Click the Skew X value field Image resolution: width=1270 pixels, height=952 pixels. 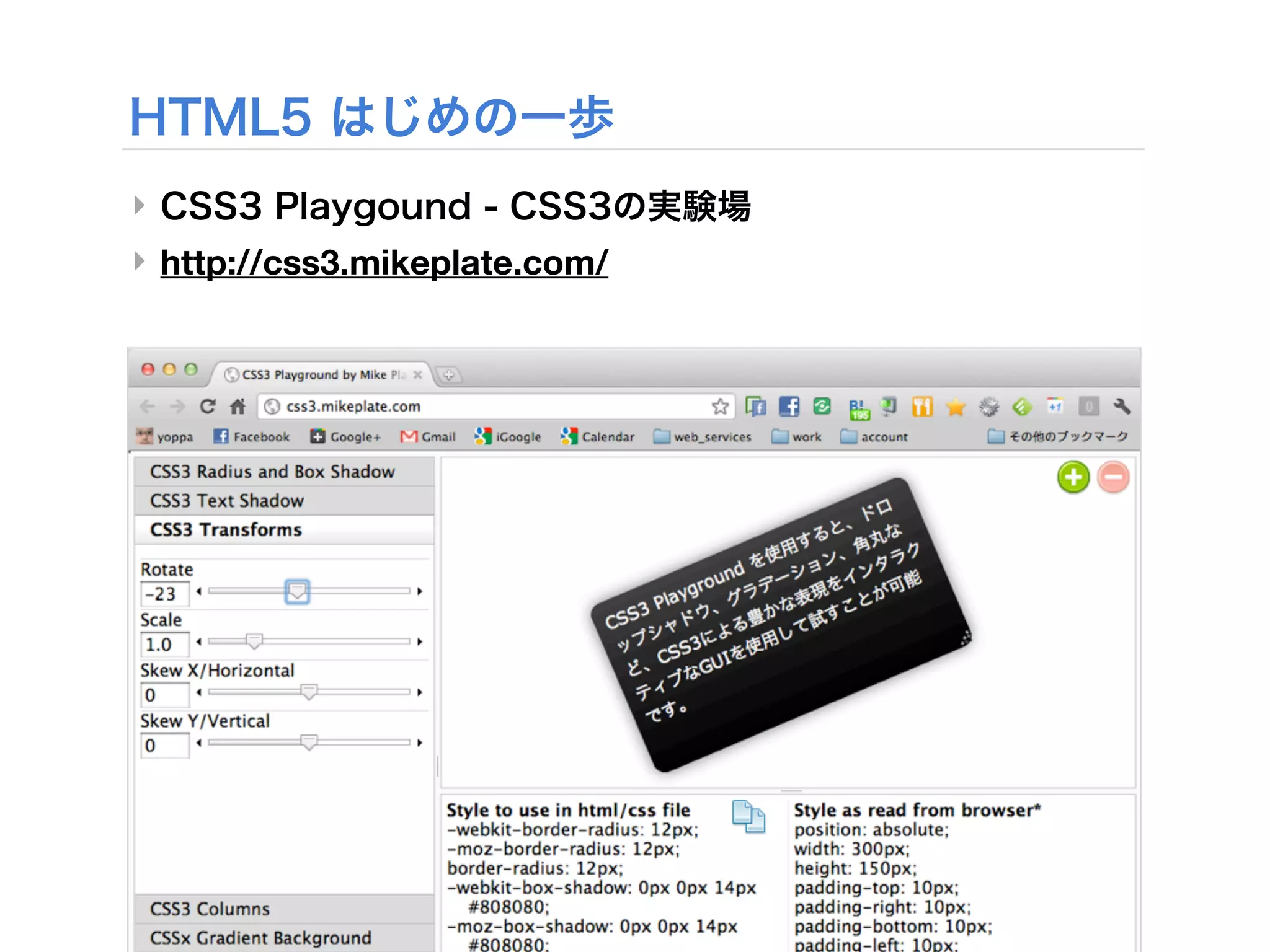click(165, 695)
